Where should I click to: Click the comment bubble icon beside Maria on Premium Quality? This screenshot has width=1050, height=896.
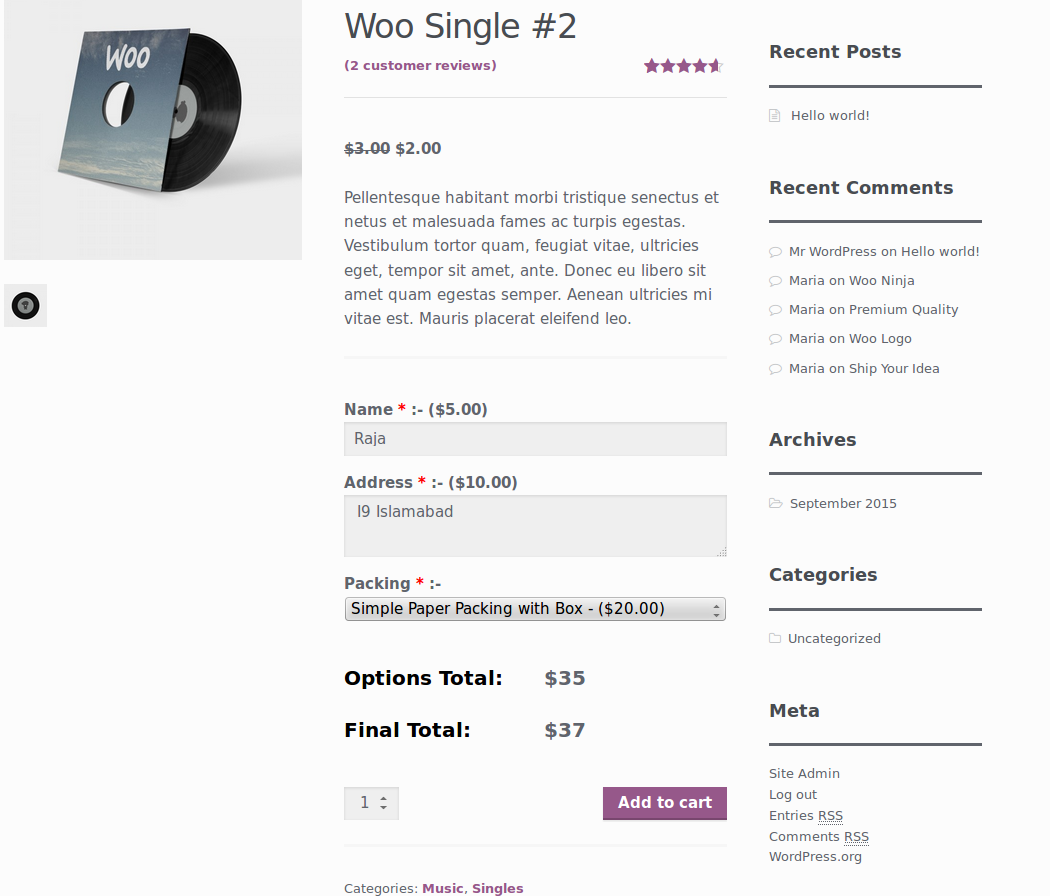click(x=775, y=310)
